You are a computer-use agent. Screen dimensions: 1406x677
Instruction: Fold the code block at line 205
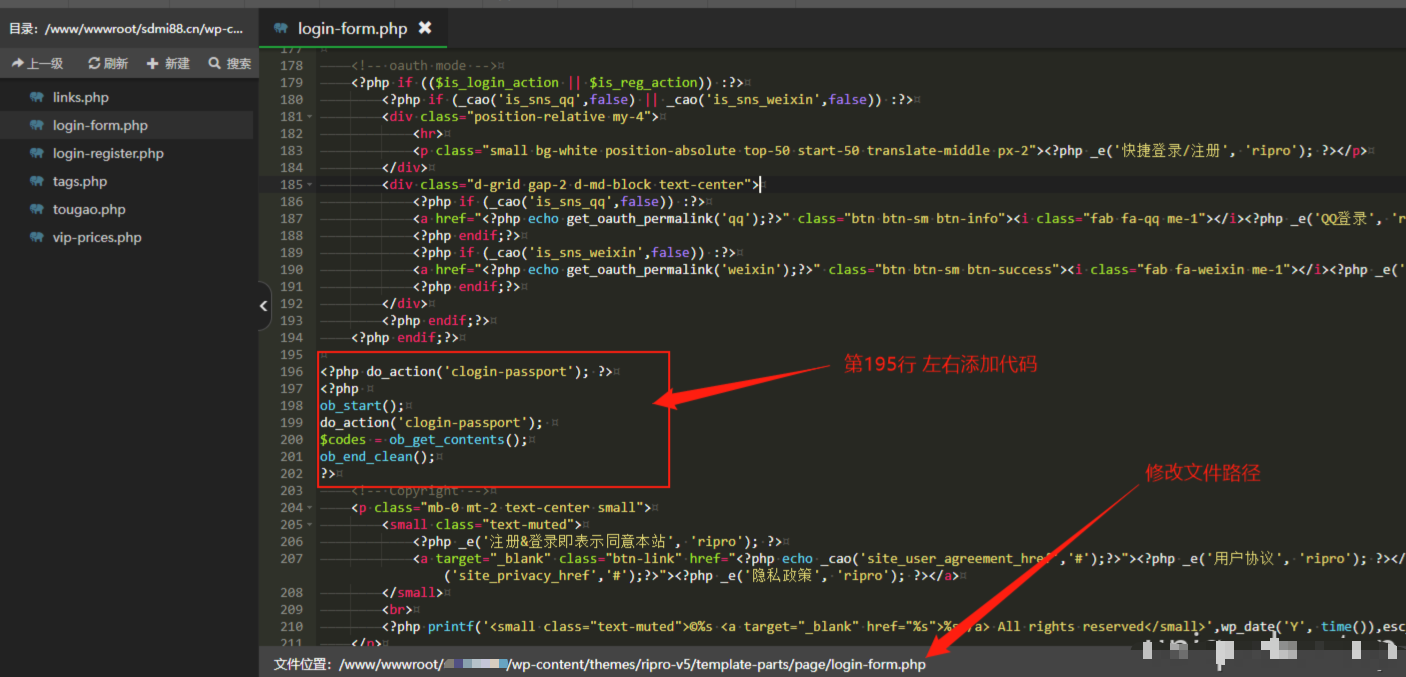tap(310, 525)
